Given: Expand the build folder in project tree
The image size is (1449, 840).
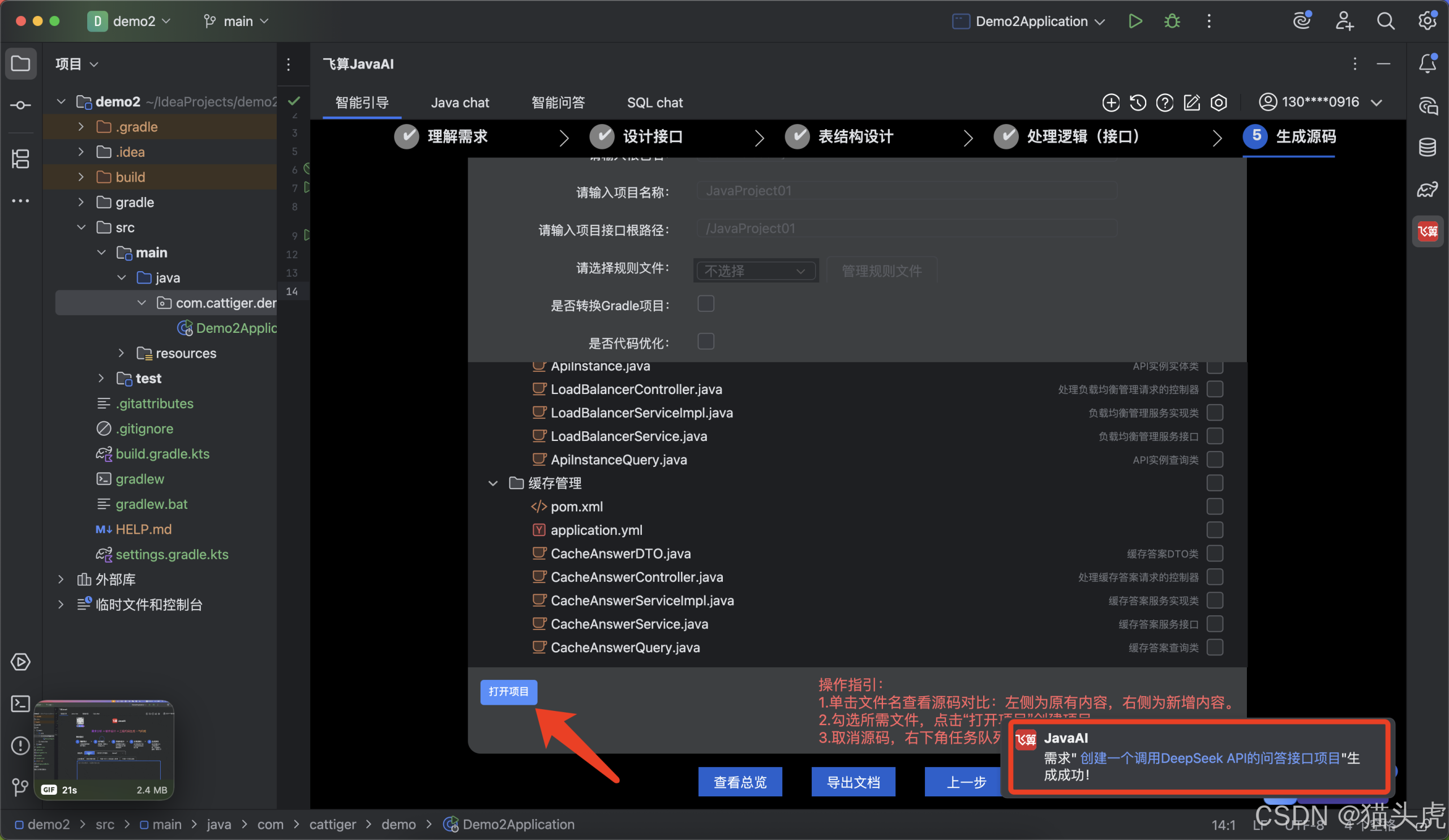Looking at the screenshot, I should point(81,177).
